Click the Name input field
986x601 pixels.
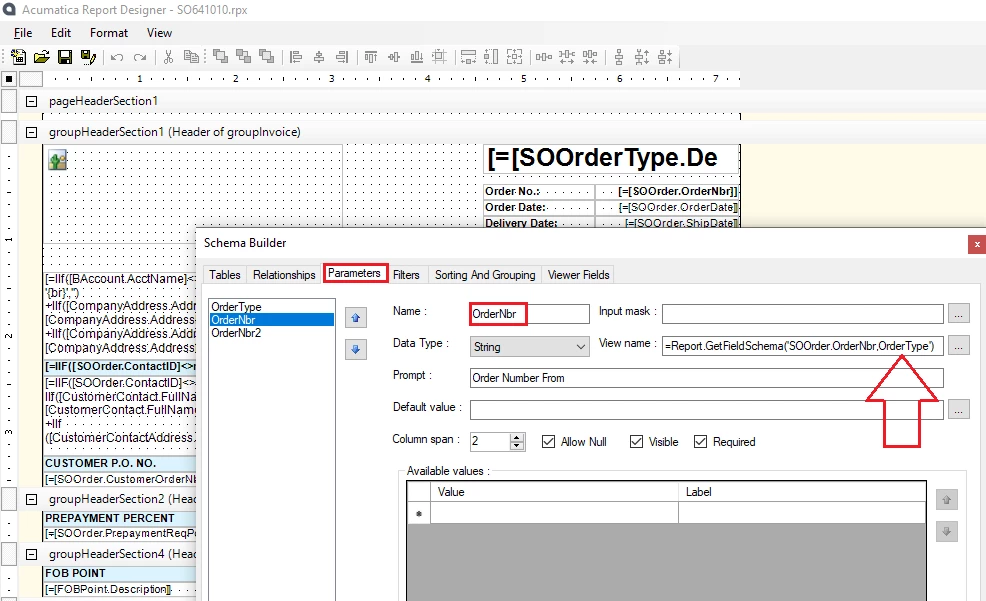529,314
